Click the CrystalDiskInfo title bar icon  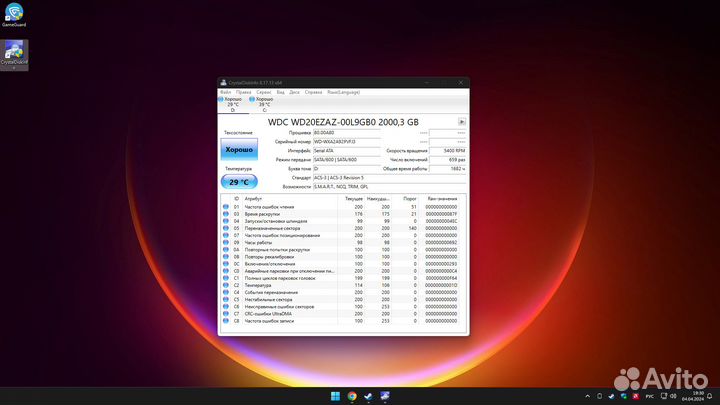click(x=223, y=83)
